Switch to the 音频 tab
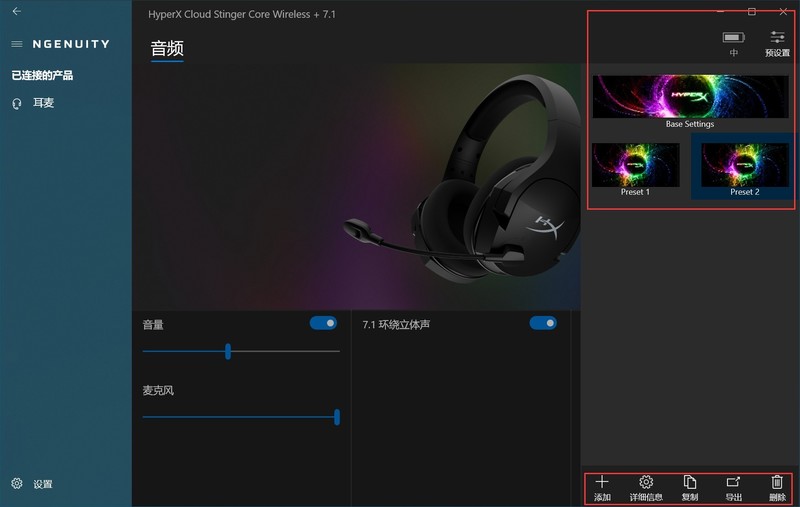The height and width of the screenshot is (507, 800). pyautogui.click(x=167, y=49)
